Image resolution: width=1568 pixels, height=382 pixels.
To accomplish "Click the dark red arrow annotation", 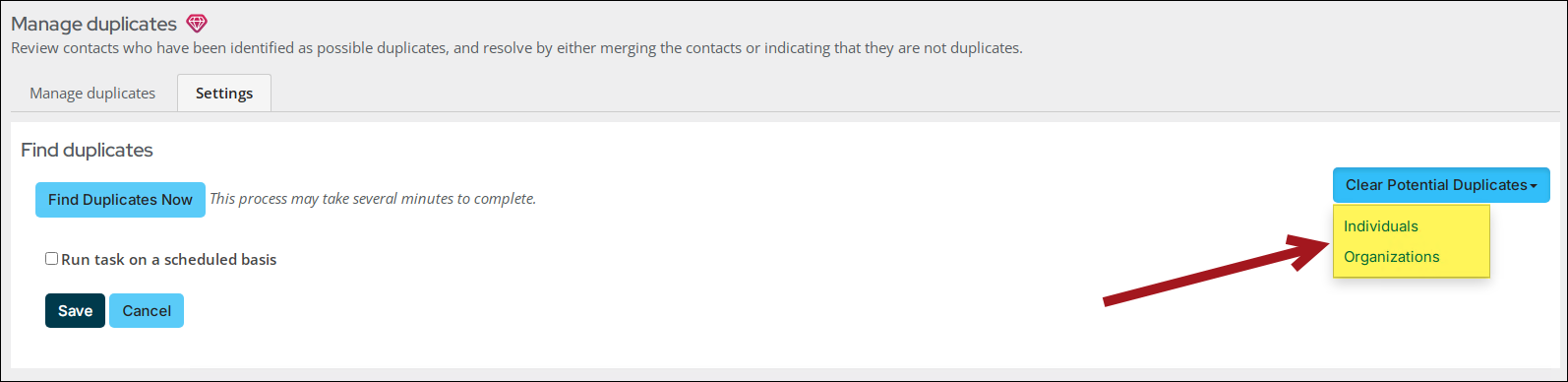I will [1215, 269].
